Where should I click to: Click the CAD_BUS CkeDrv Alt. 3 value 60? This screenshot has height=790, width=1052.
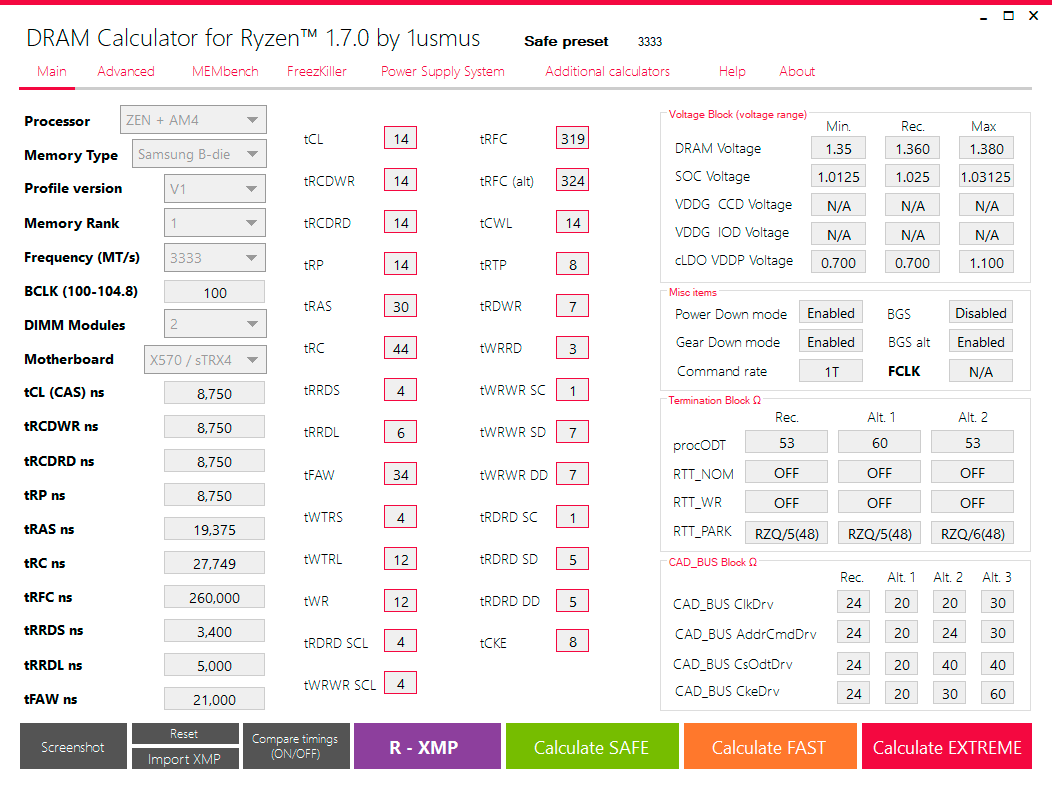click(x=998, y=693)
